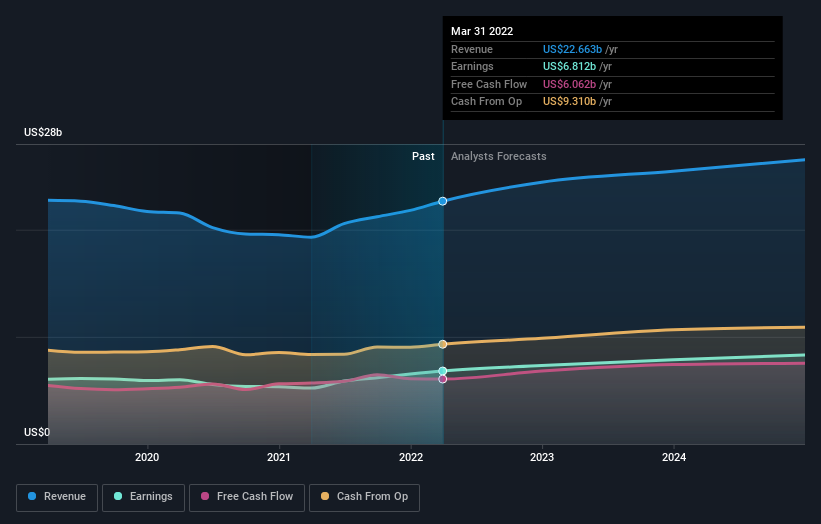Click the Analysts Forecasts label
The height and width of the screenshot is (524, 821).
pyautogui.click(x=498, y=156)
